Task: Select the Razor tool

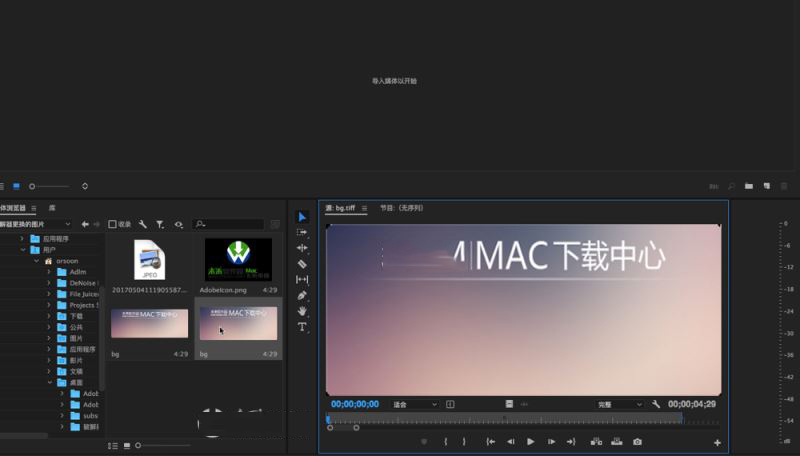Action: coord(302,264)
